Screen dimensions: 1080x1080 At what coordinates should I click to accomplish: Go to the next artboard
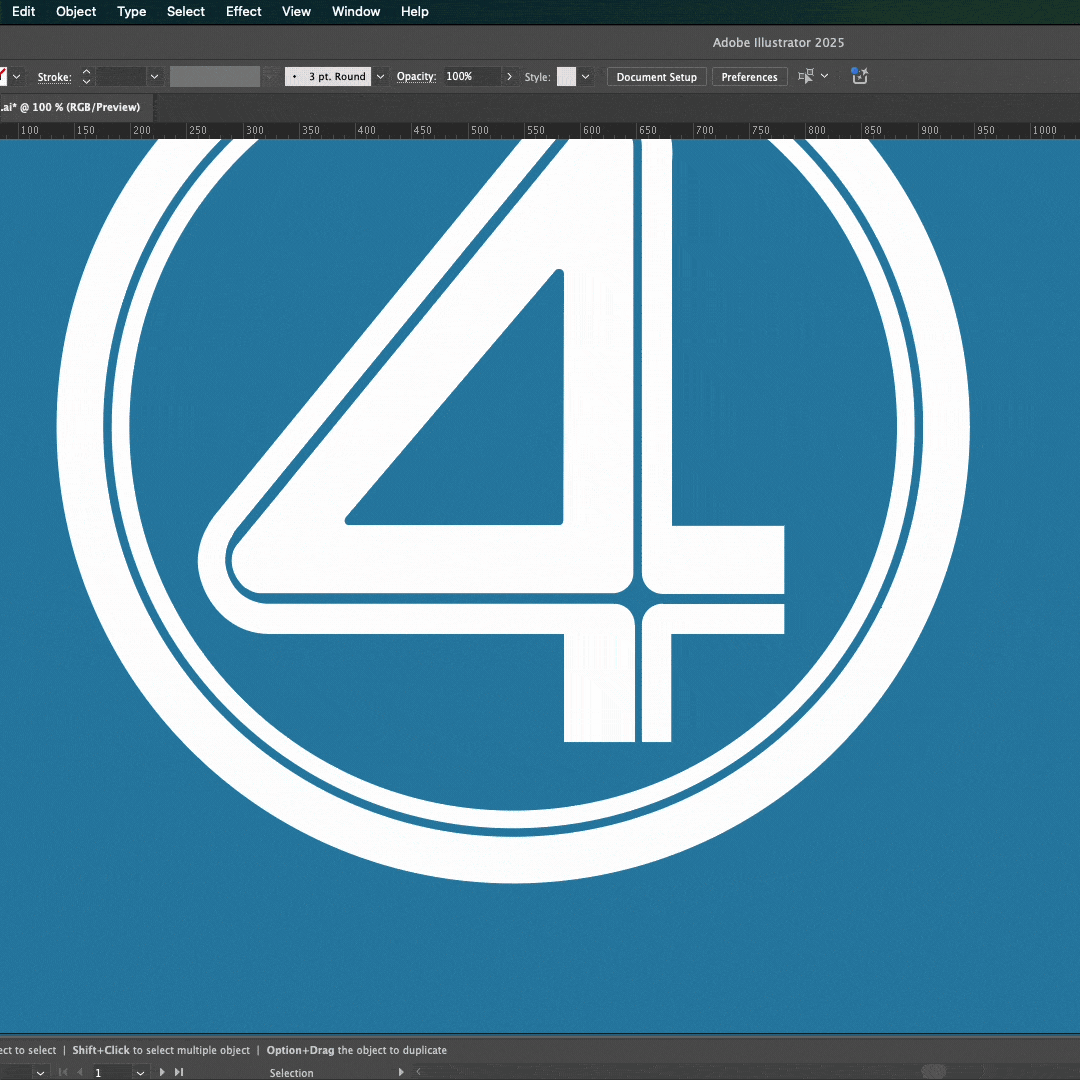tap(163, 1072)
